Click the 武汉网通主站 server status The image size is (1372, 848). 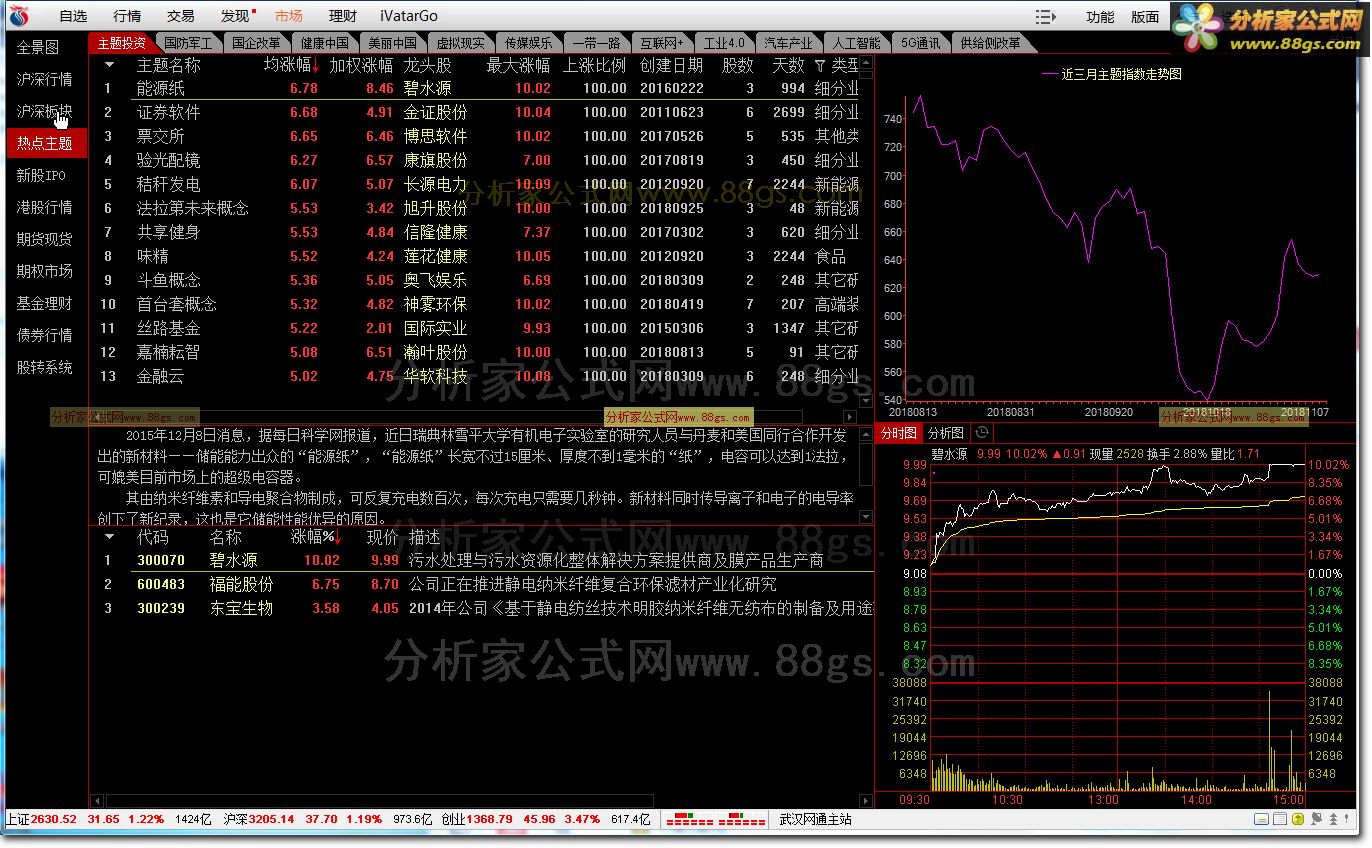pos(816,820)
